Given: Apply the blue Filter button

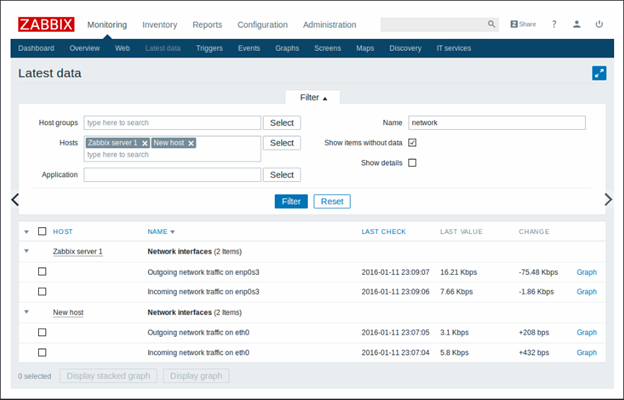Looking at the screenshot, I should [x=291, y=201].
